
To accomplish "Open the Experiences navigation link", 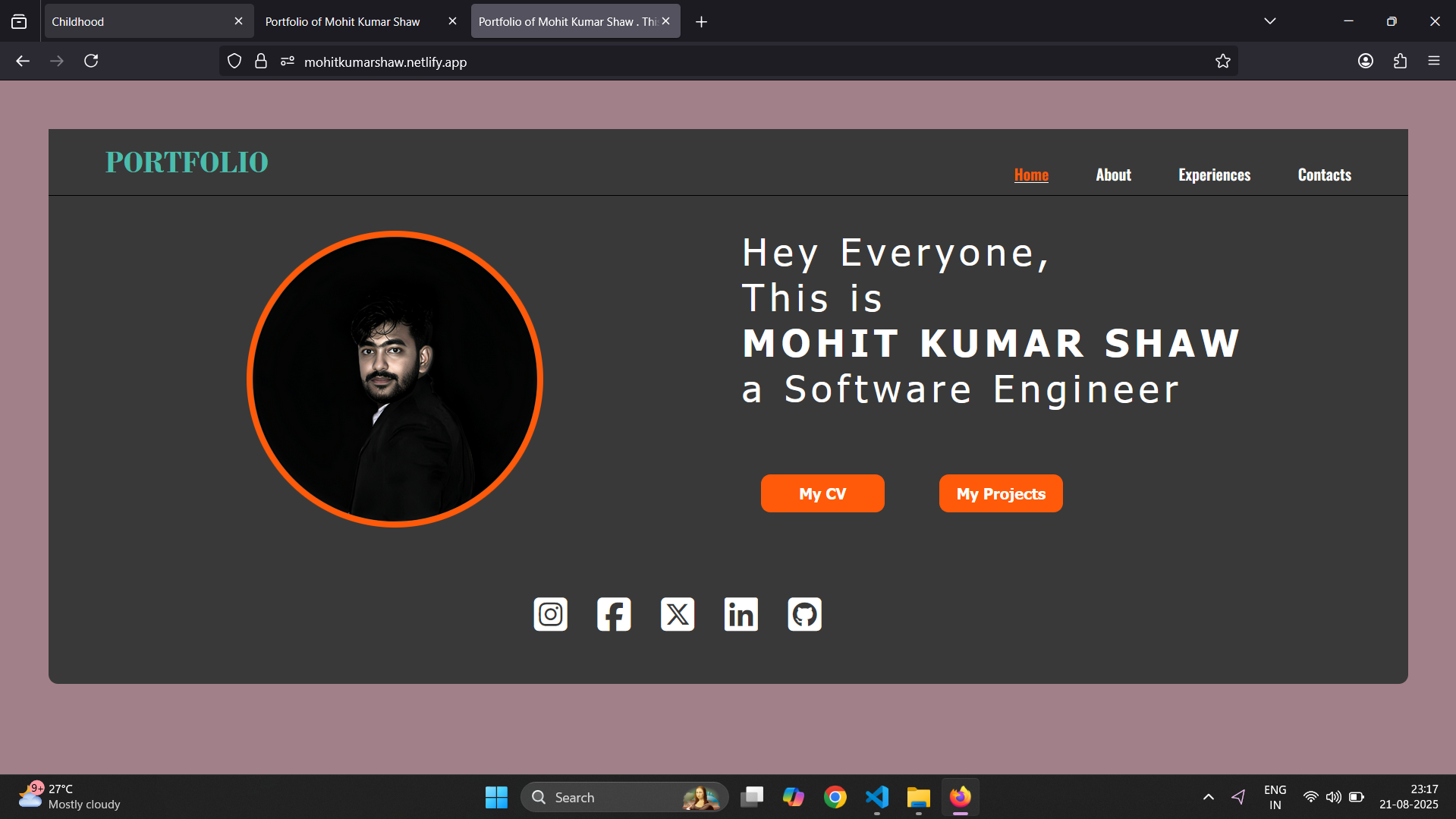I will click(1214, 175).
